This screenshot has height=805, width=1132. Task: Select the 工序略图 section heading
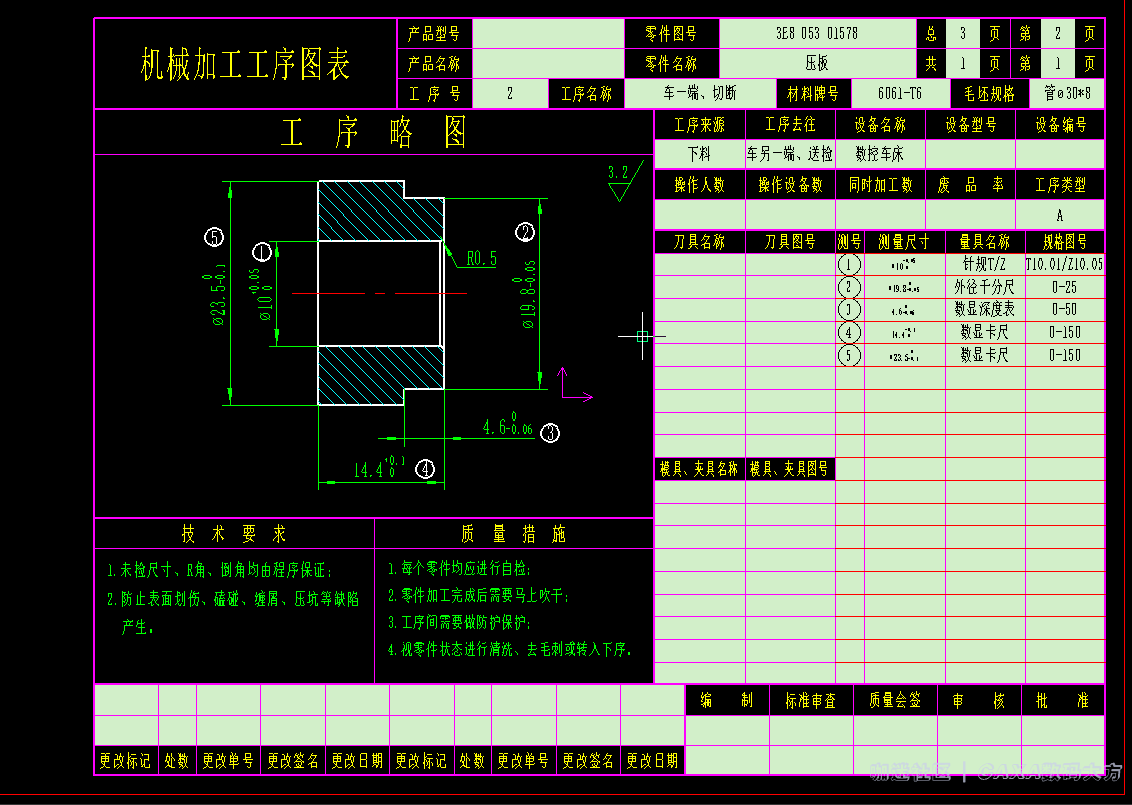click(374, 132)
